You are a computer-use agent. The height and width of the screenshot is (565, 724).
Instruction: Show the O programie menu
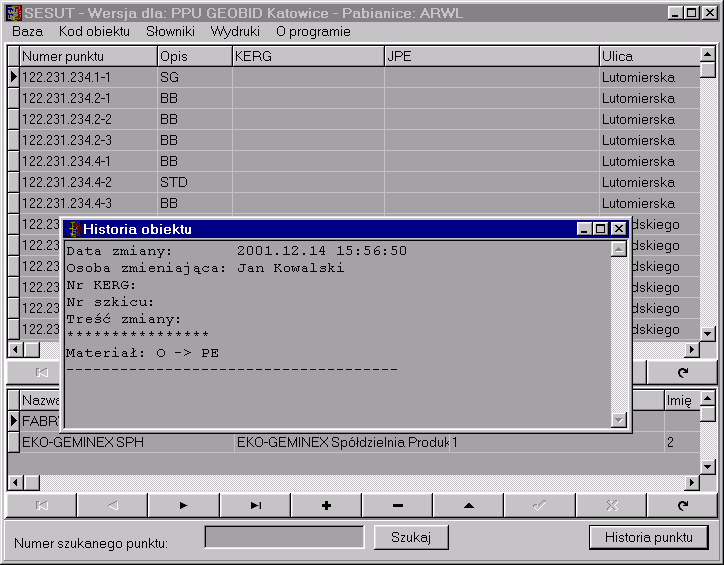[313, 31]
